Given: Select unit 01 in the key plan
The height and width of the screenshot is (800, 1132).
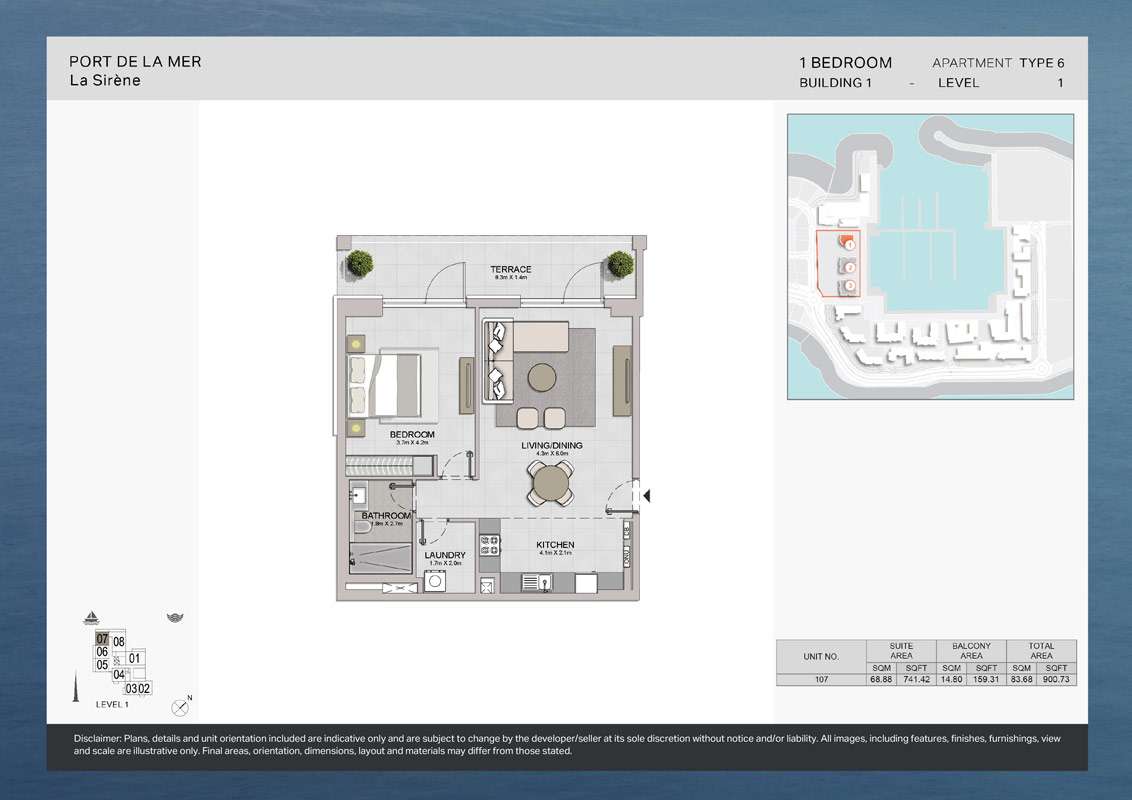Looking at the screenshot, I should pyautogui.click(x=135, y=658).
